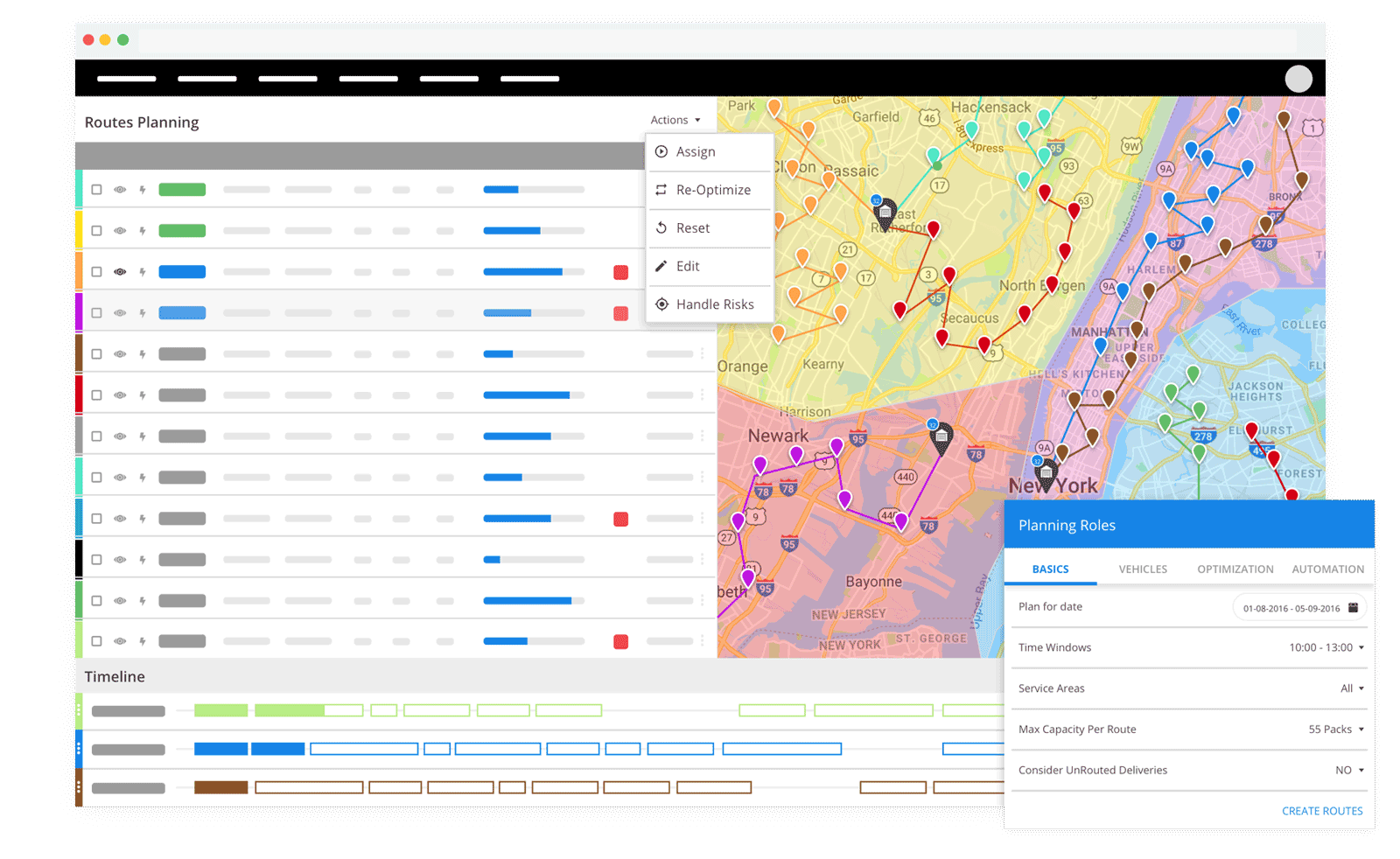The height and width of the screenshot is (859, 1400).
Task: Click the lightning icon in the purple-marked route row
Action: tap(143, 313)
